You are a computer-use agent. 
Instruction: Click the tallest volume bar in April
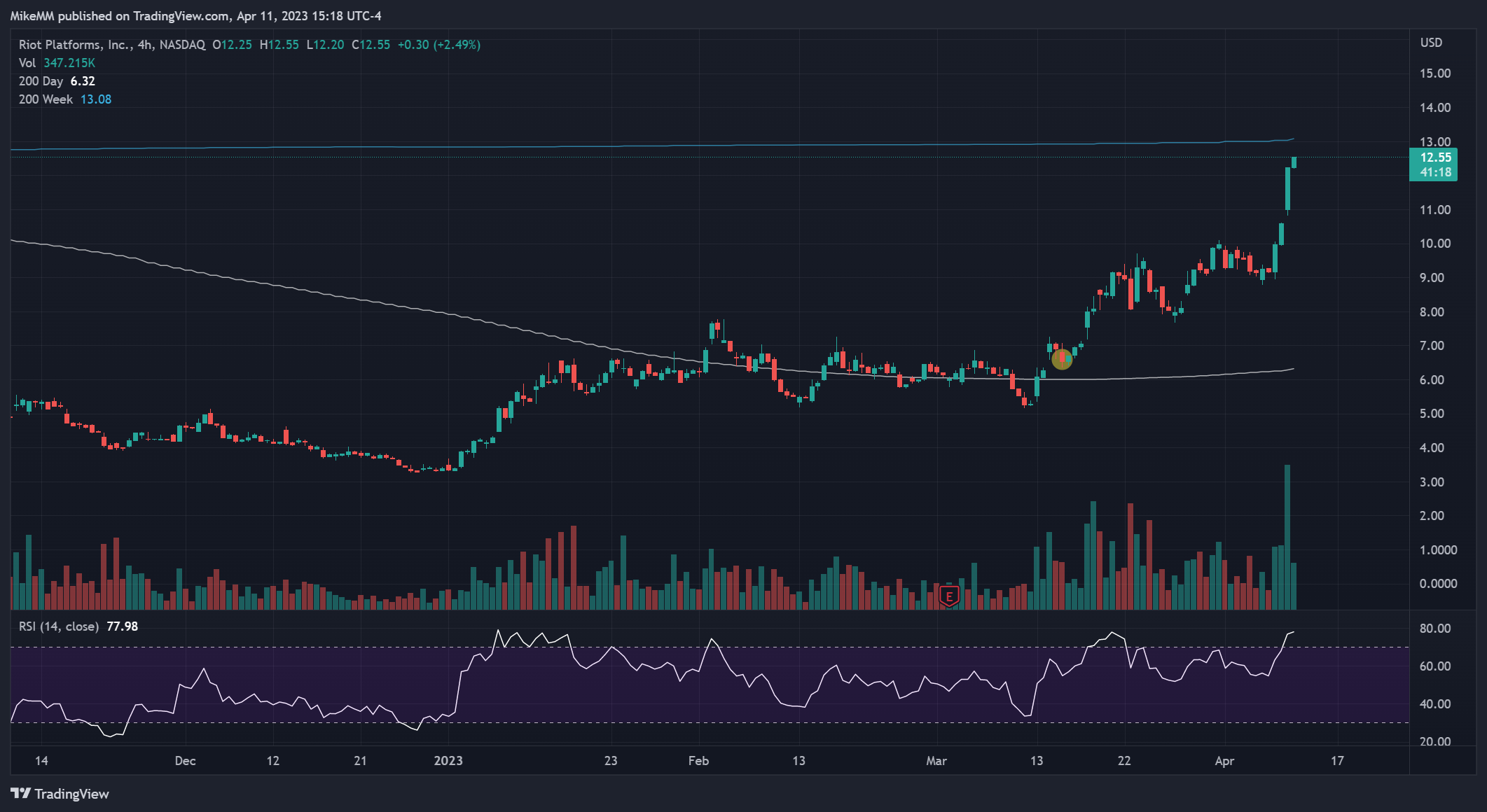[x=1287, y=537]
